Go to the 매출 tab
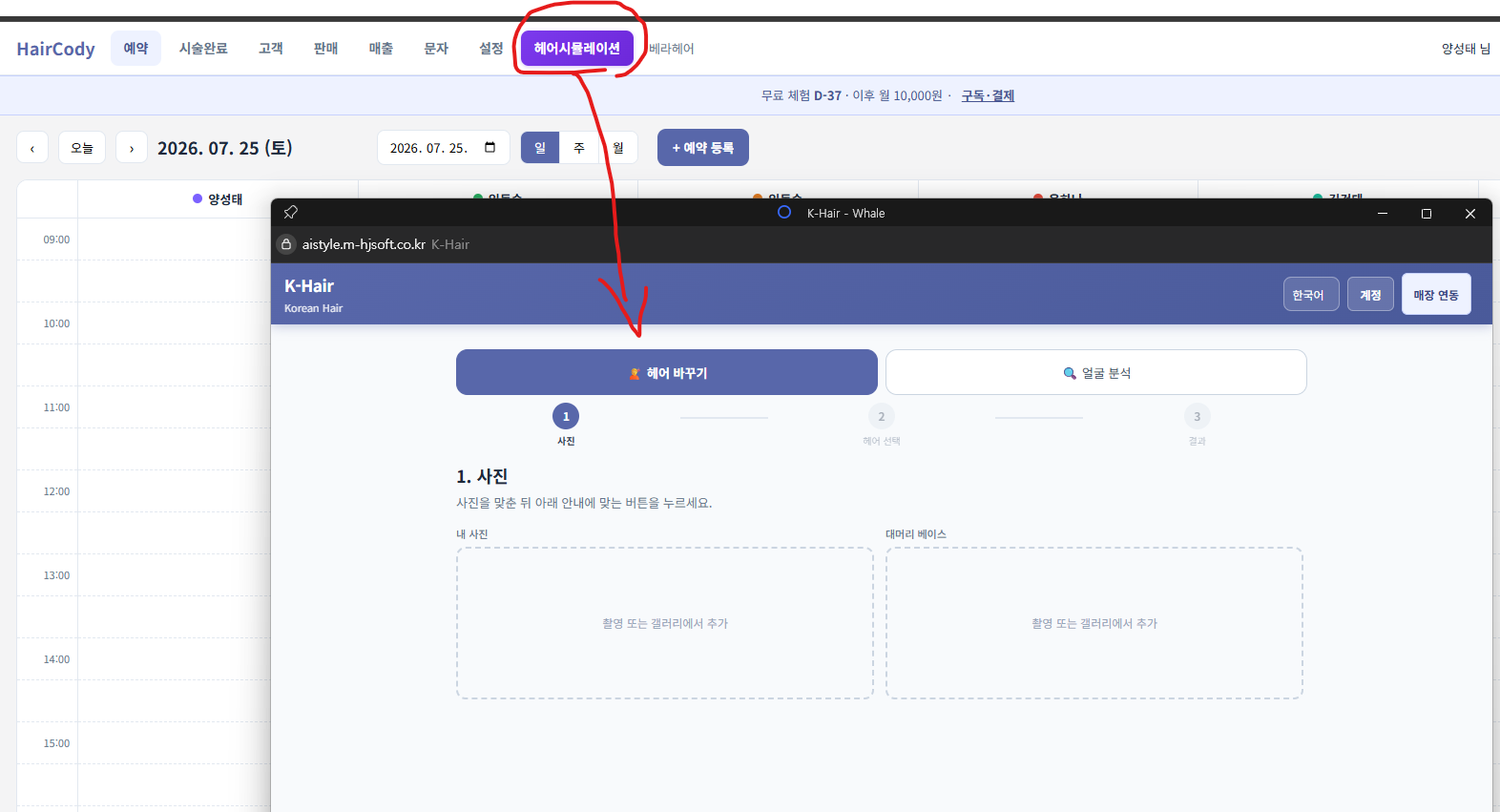 [382, 48]
